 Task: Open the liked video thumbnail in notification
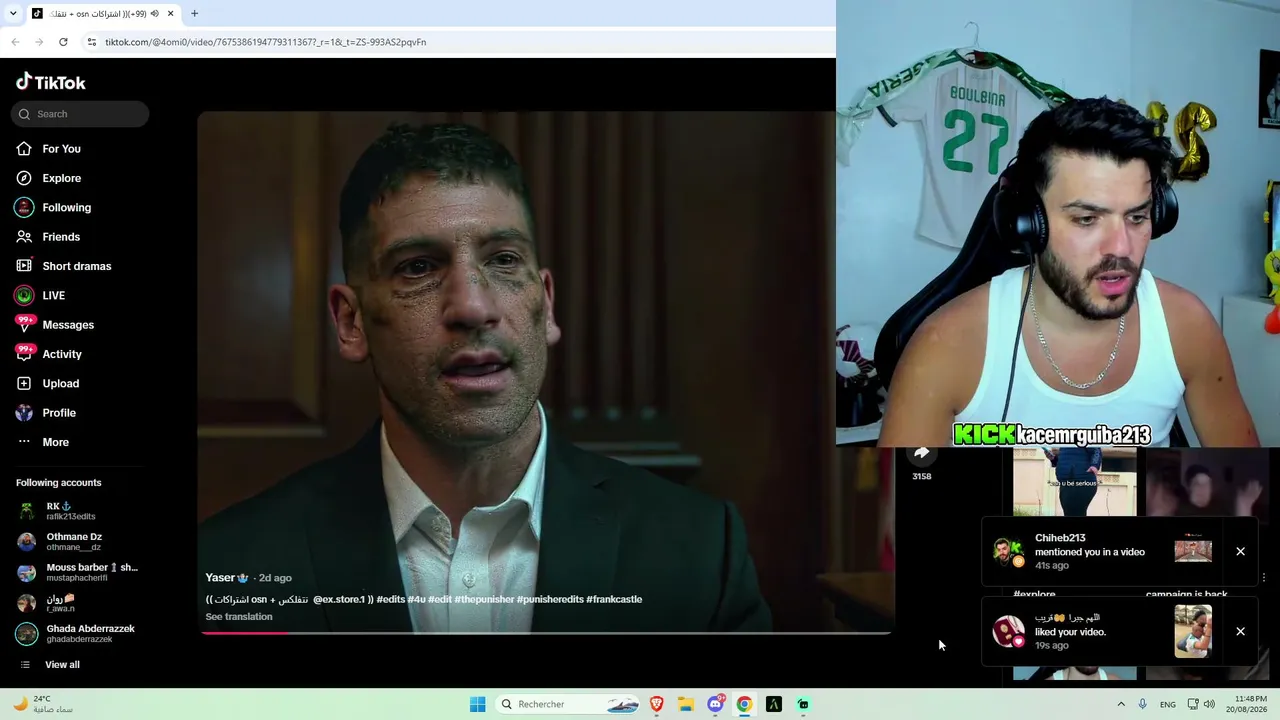pos(1193,631)
